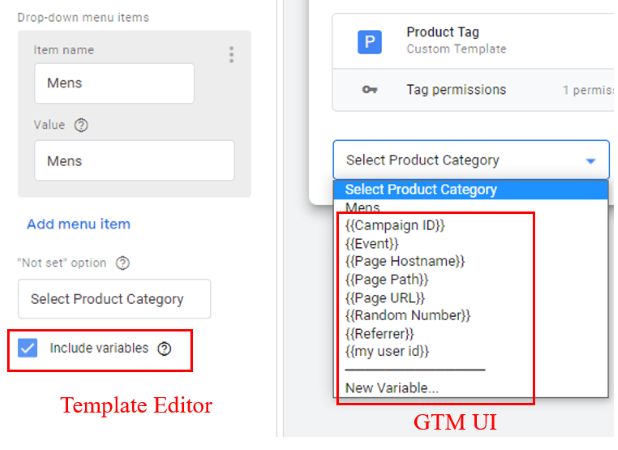Click the Add menu item link
This screenshot has width=618, height=450.
[x=78, y=224]
